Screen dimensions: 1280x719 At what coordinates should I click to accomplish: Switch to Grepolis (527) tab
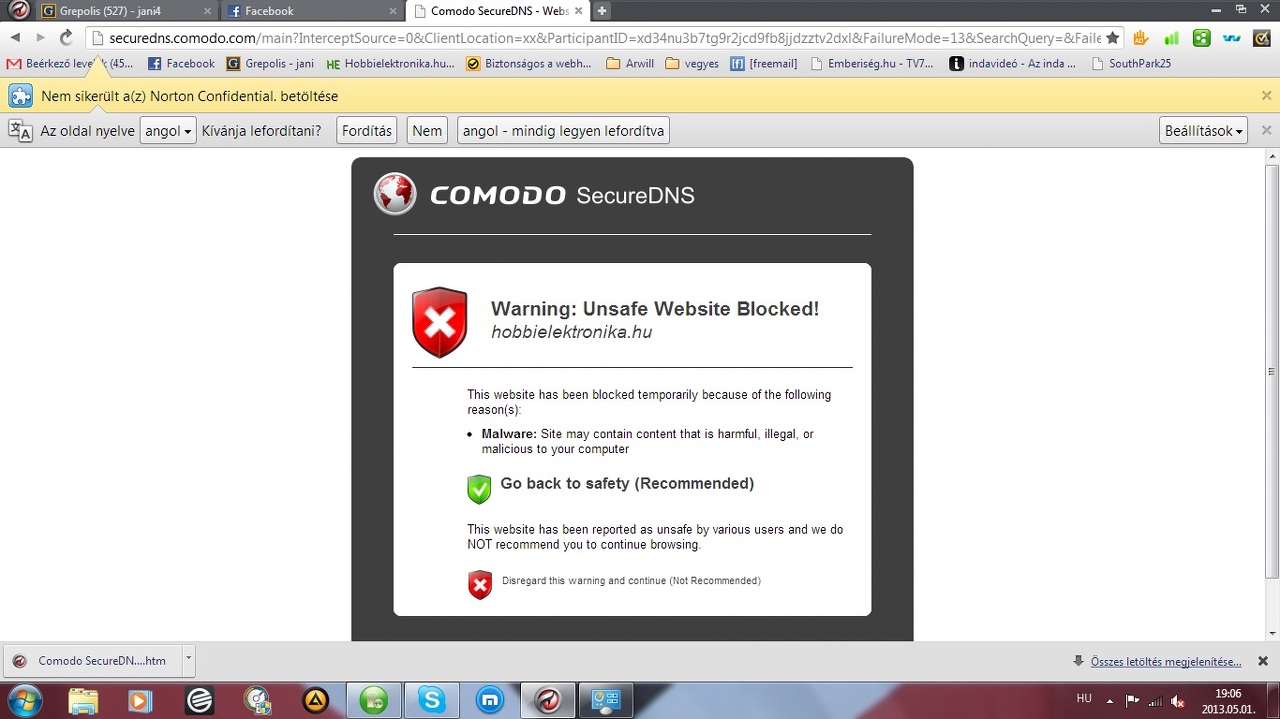point(124,11)
